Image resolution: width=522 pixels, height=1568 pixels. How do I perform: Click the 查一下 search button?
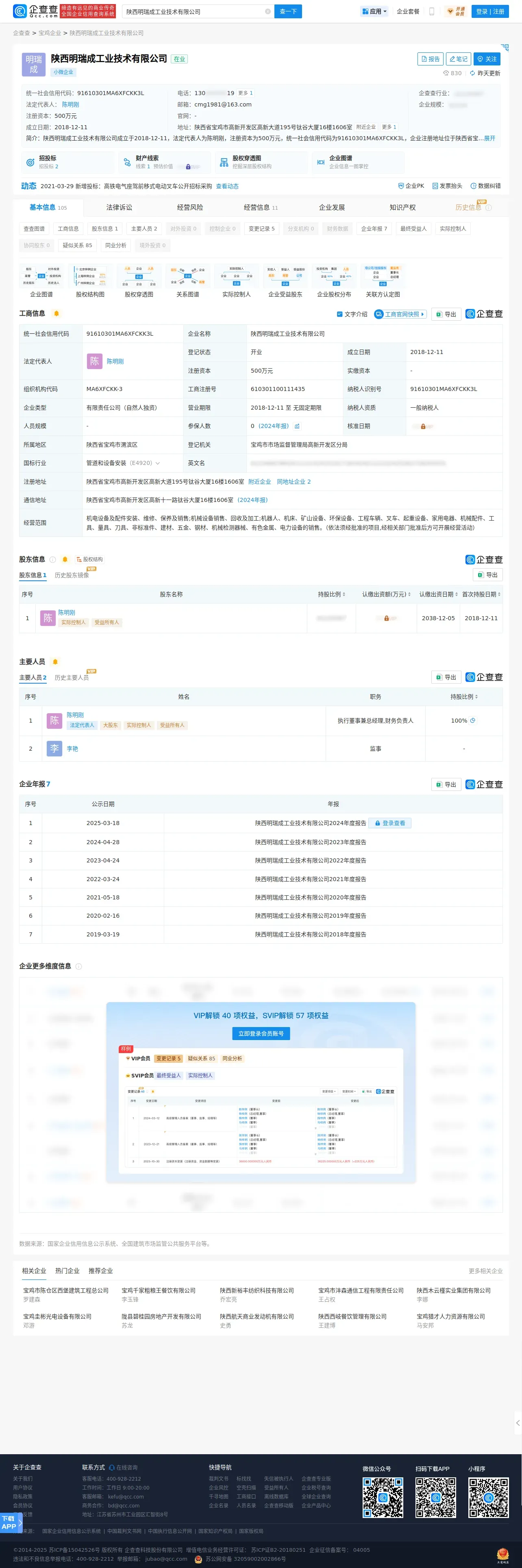(288, 11)
